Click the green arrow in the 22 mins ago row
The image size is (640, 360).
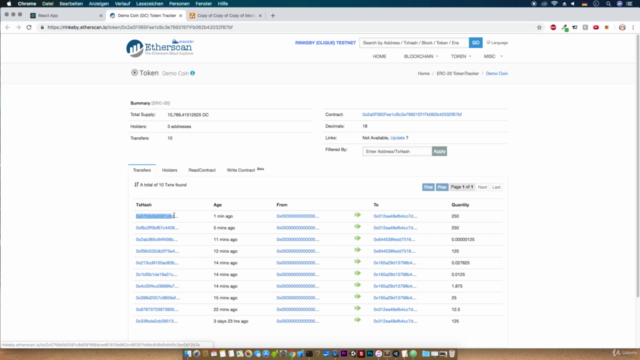pos(358,308)
